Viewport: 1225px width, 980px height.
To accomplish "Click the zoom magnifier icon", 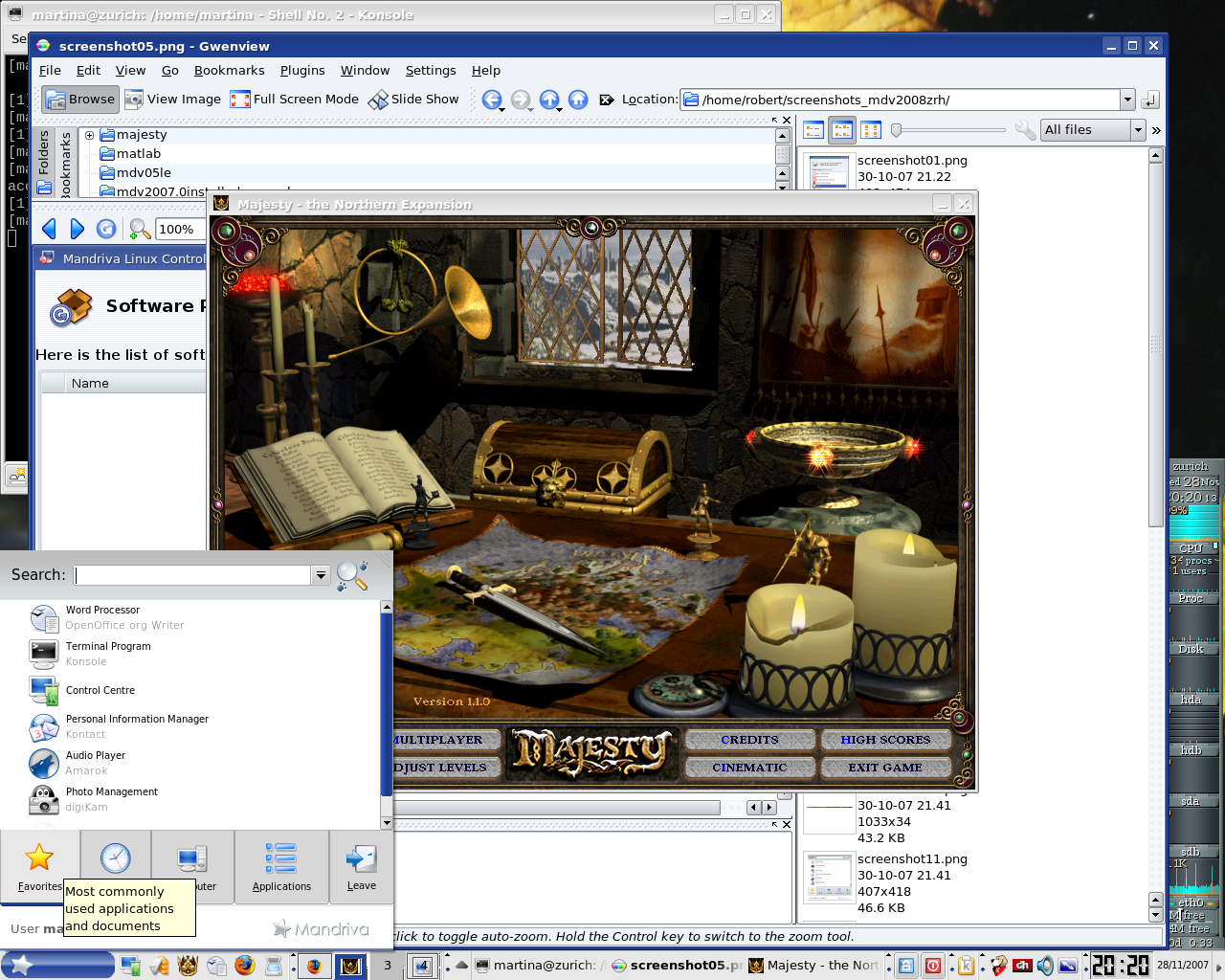I will point(140,229).
